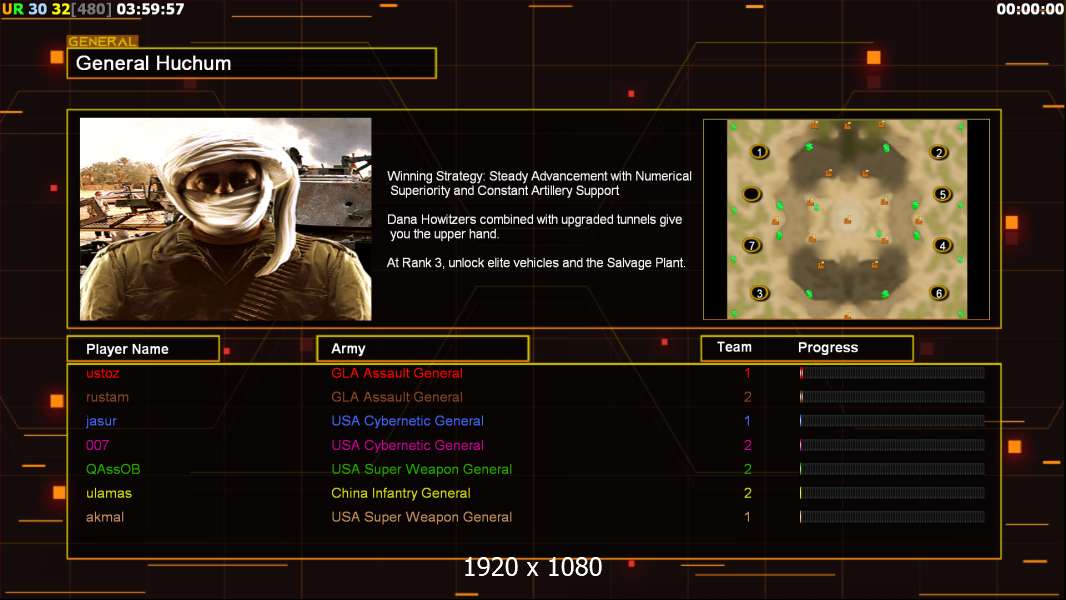Click the General Huchum portrait image

226,219
